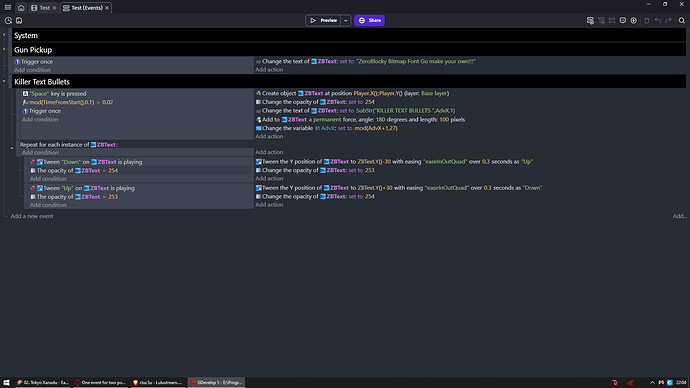Click the circled plus add-other-event icon
This screenshot has height=388, width=690.
click(x=634, y=21)
